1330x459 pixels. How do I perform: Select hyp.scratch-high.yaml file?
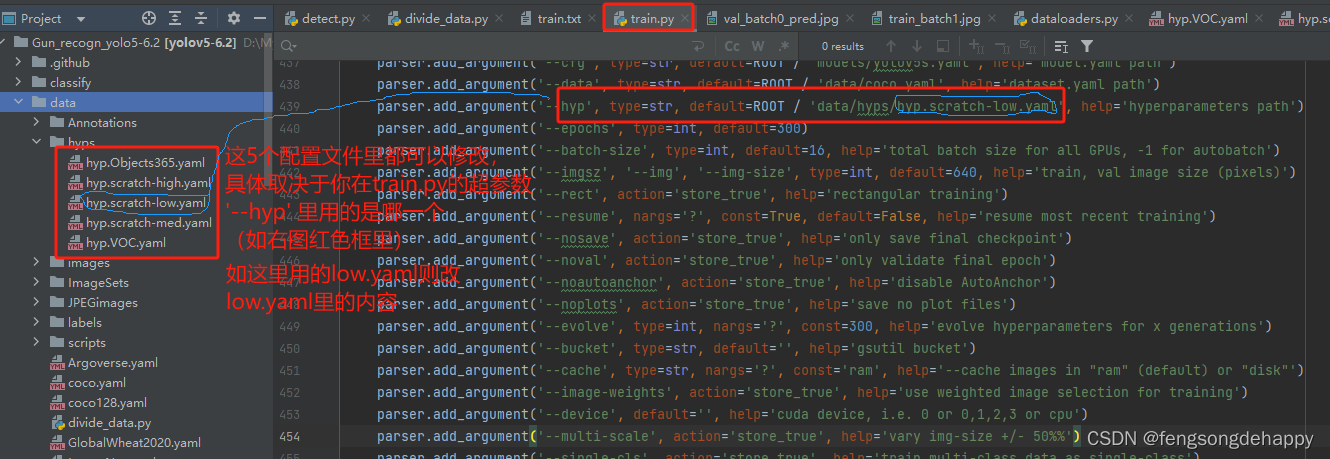[x=140, y=182]
